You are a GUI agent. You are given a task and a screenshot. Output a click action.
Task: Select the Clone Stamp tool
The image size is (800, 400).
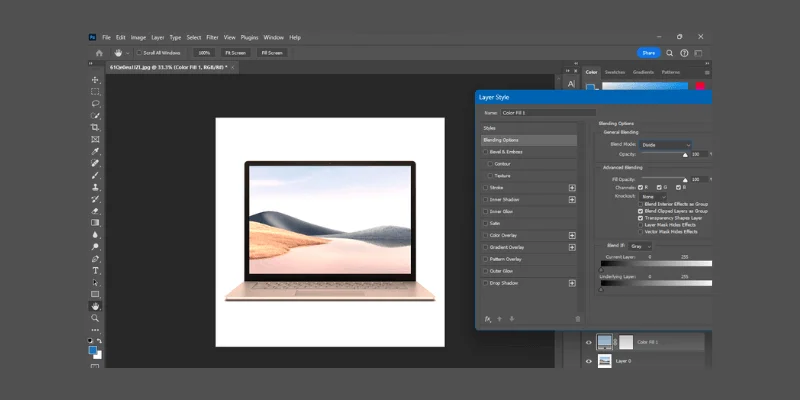(x=95, y=187)
